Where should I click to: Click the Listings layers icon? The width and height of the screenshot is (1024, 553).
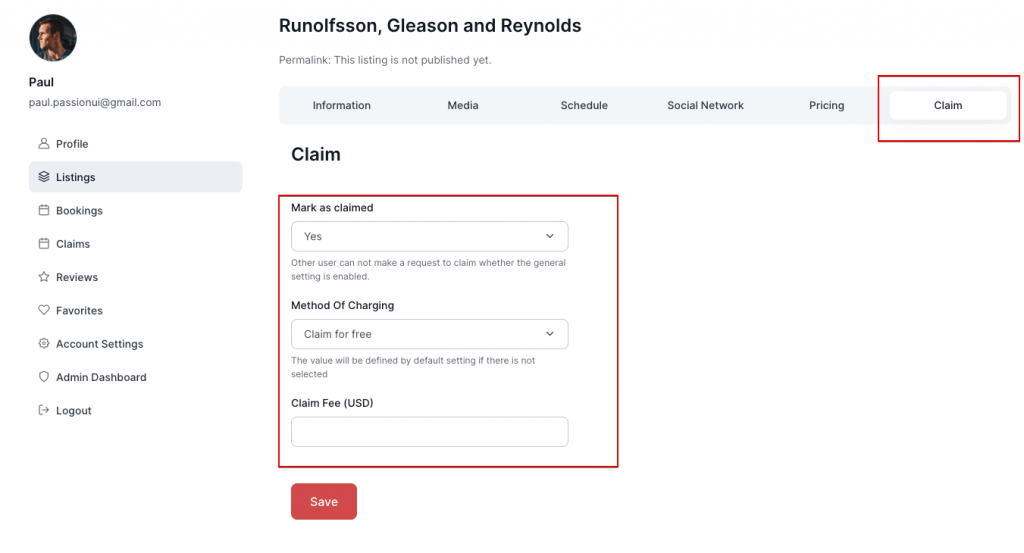44,177
